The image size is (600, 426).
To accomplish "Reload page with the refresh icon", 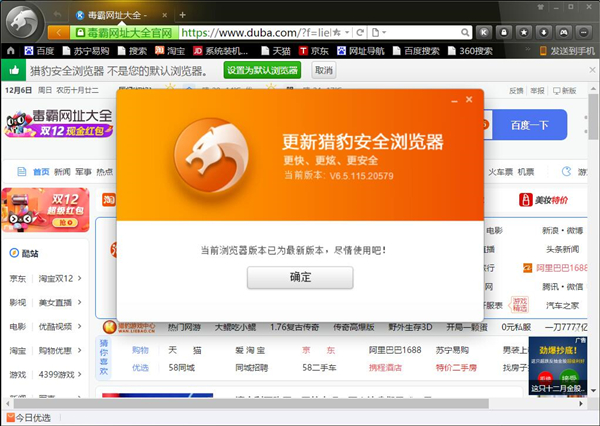I will pos(360,33).
